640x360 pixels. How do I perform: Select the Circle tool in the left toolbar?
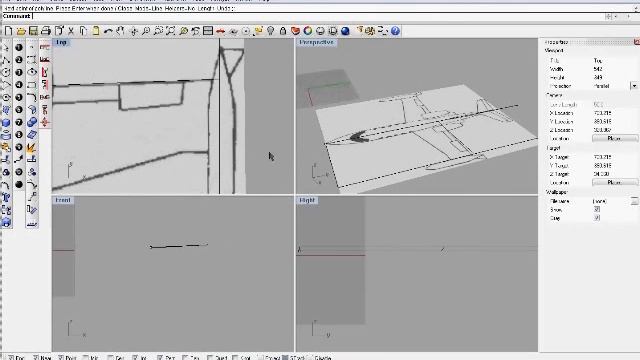[6, 73]
